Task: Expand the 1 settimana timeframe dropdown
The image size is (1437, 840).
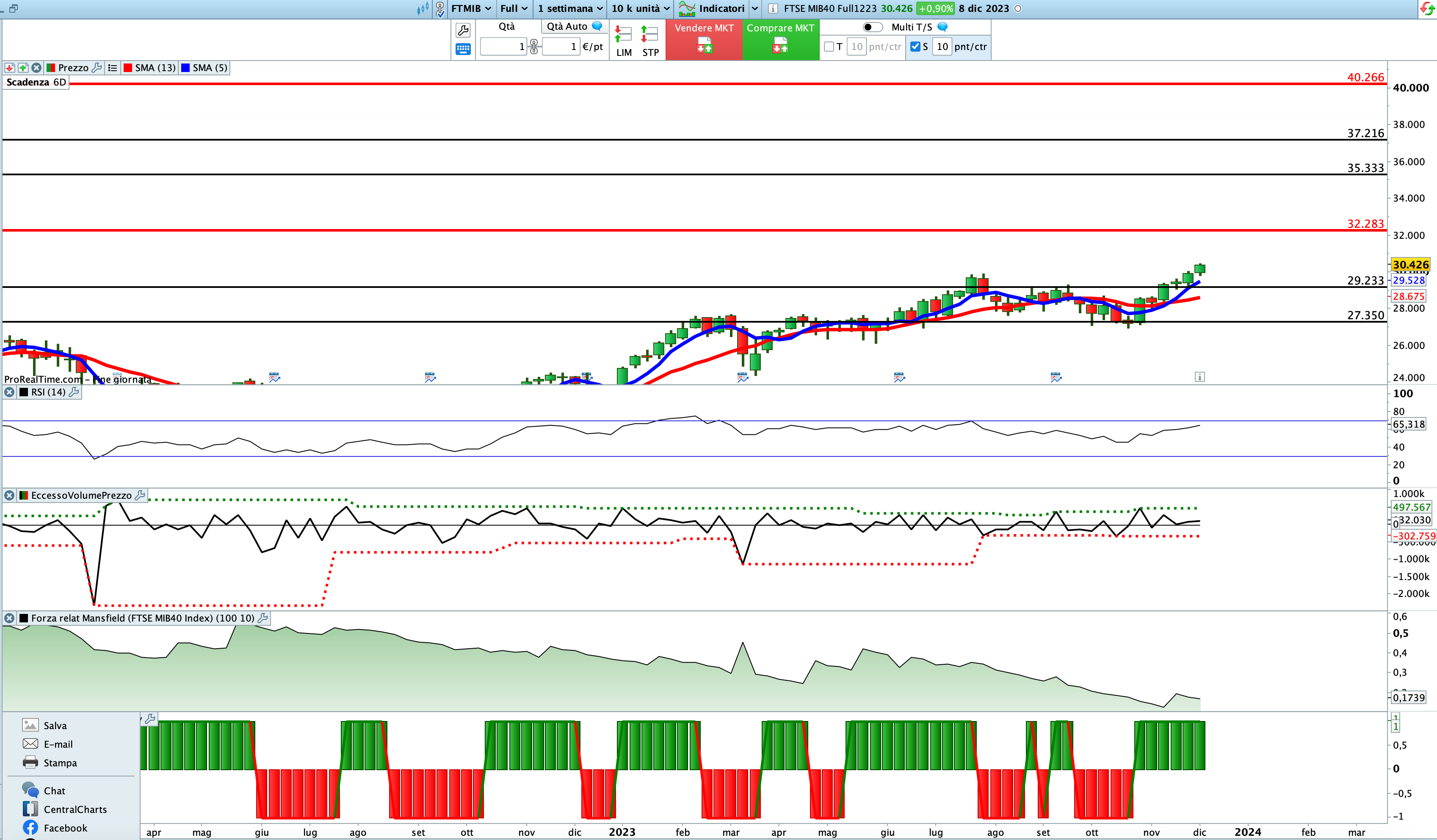Action: (x=569, y=8)
